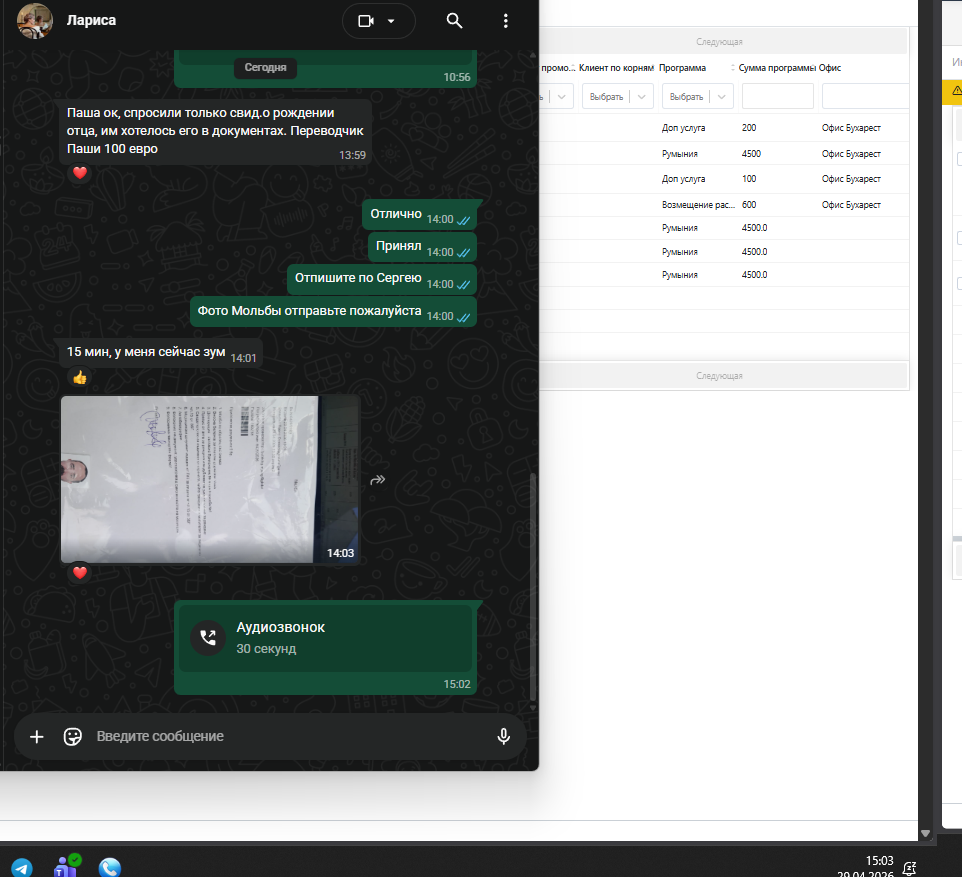Viewport: 962px width, 877px height.
Task: Click the 'Клиент по корням' column header
Action: pyautogui.click(x=616, y=68)
